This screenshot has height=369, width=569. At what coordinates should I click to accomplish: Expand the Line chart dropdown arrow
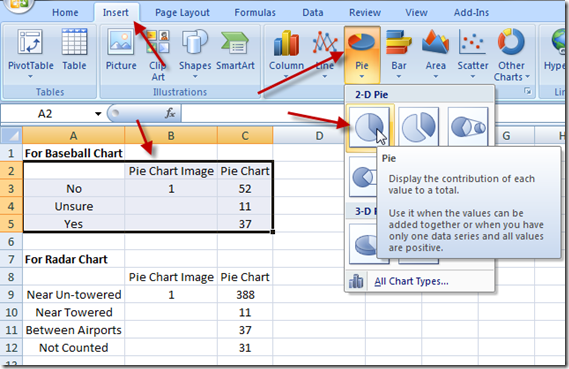point(324,77)
